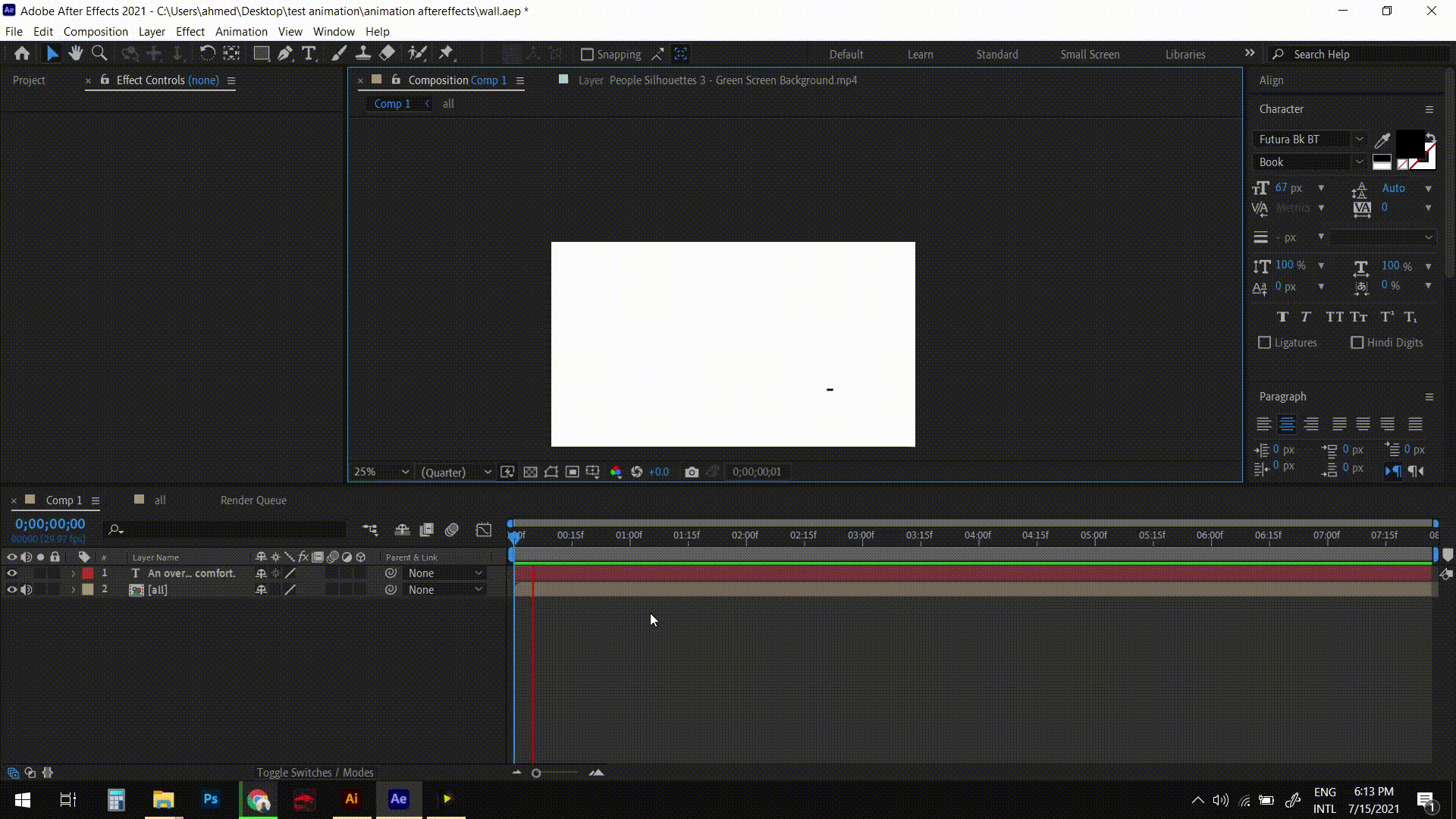Select the Pen tool
The width and height of the screenshot is (1456, 819).
point(285,54)
